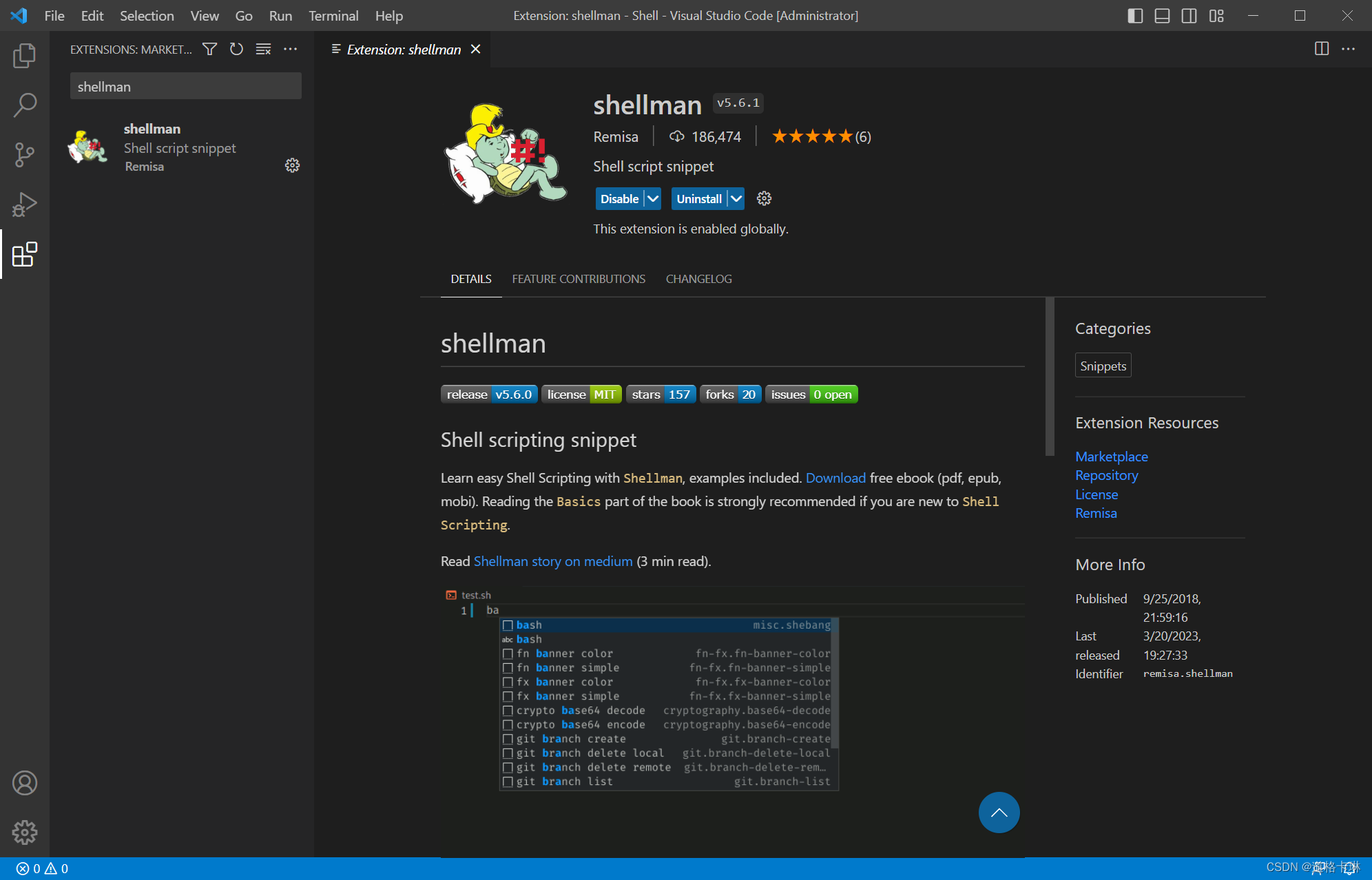
Task: Click the Disable button
Action: pyautogui.click(x=619, y=198)
